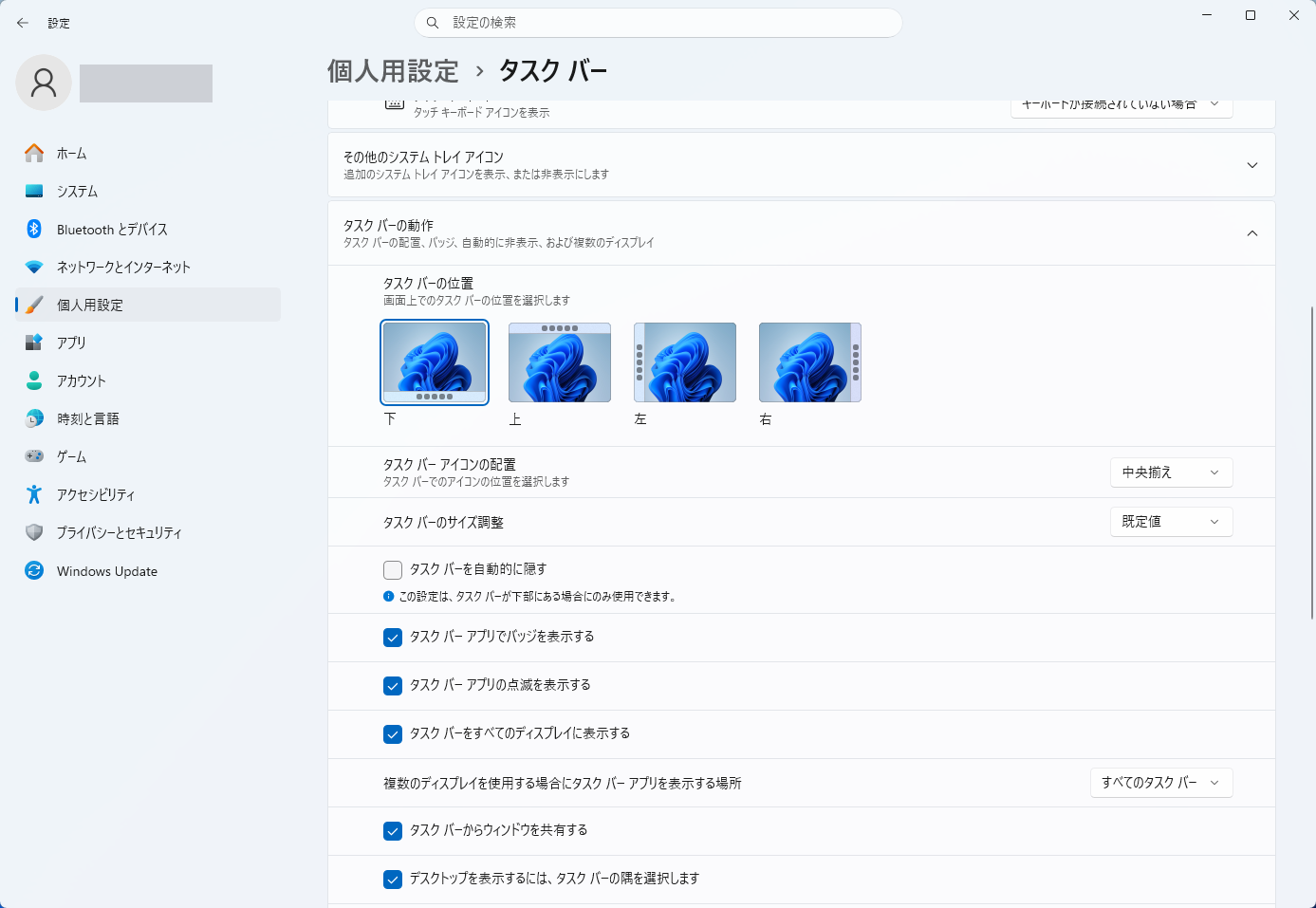Click the 時刻と言語 clock globe icon
The height and width of the screenshot is (908, 1316).
coord(34,418)
